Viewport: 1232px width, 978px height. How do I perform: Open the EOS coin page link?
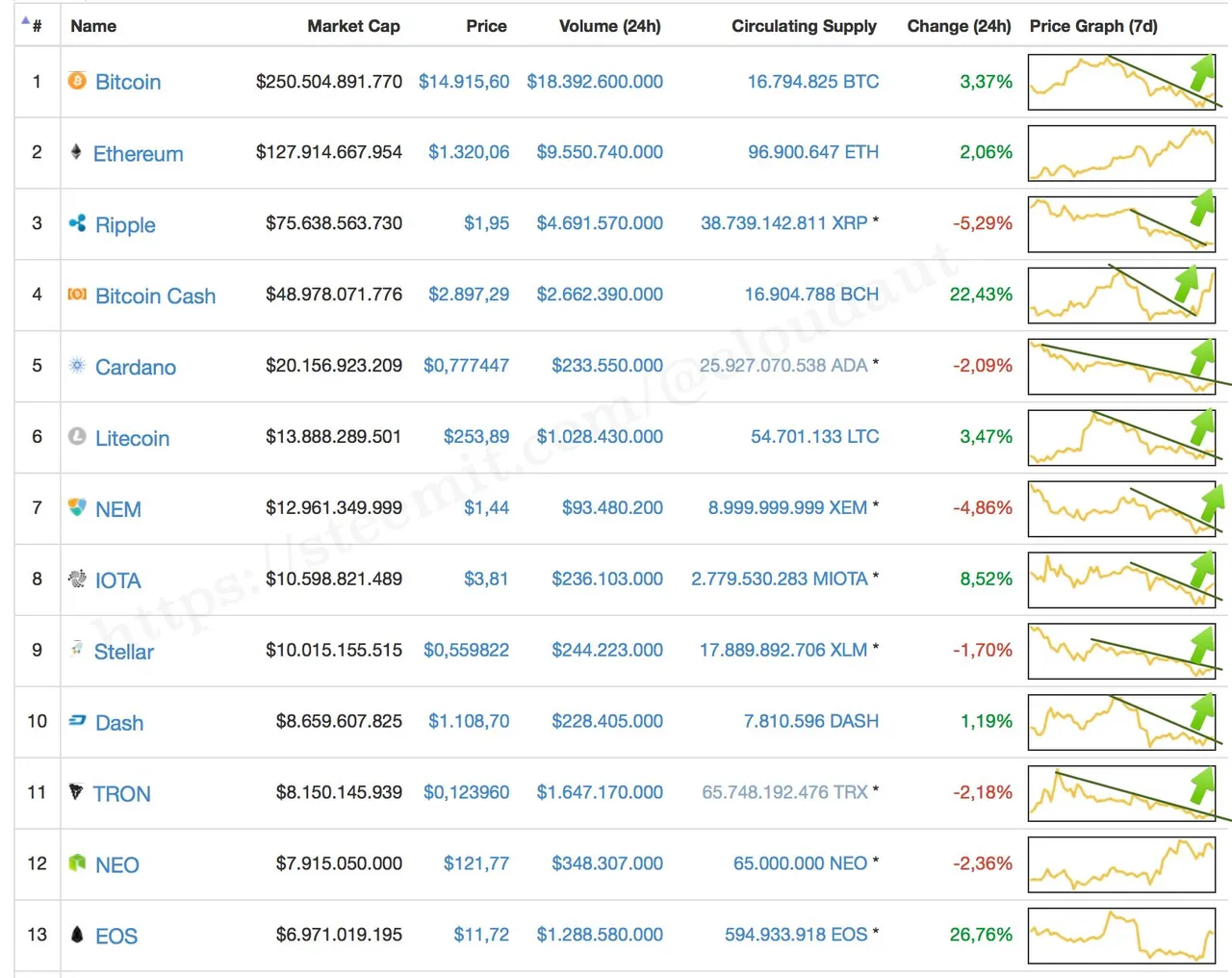pos(115,937)
